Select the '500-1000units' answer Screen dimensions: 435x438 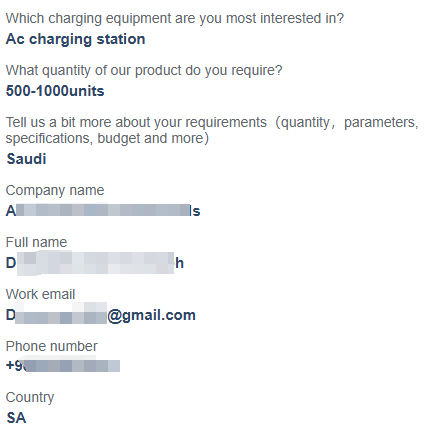tap(55, 91)
